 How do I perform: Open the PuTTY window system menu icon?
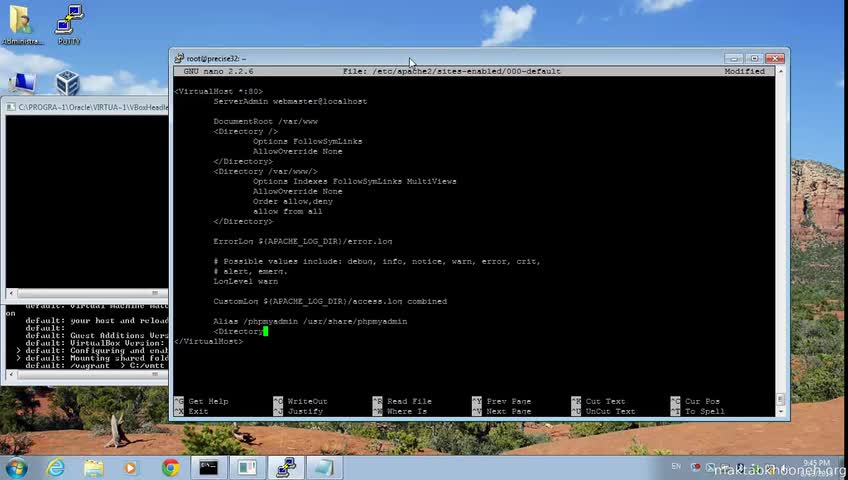179,58
